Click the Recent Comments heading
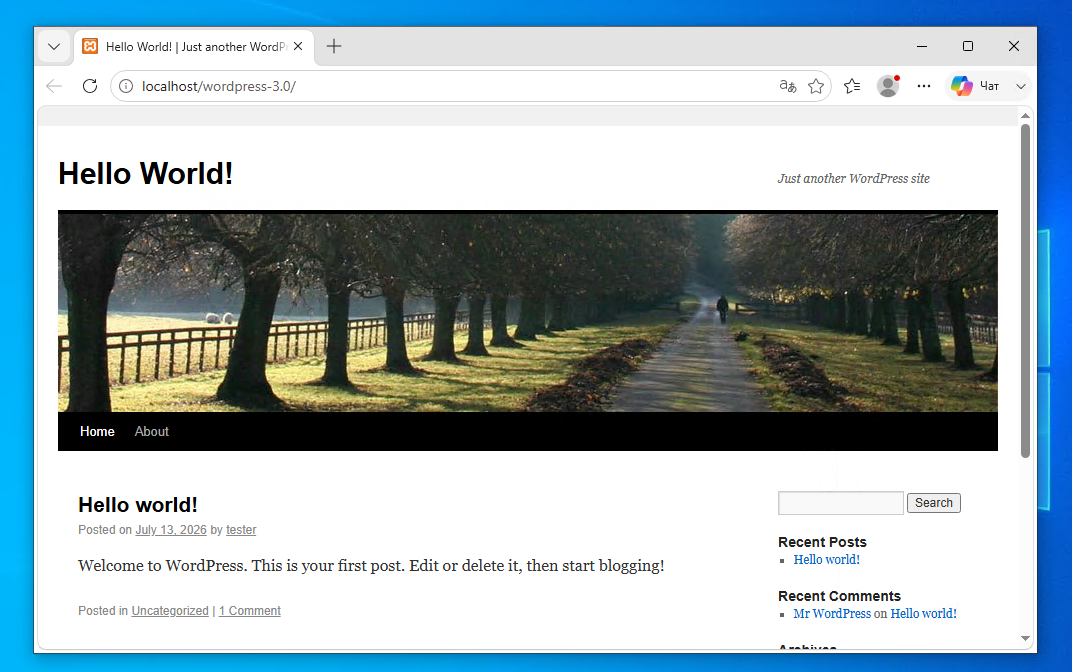1072x672 pixels. pyautogui.click(x=840, y=596)
